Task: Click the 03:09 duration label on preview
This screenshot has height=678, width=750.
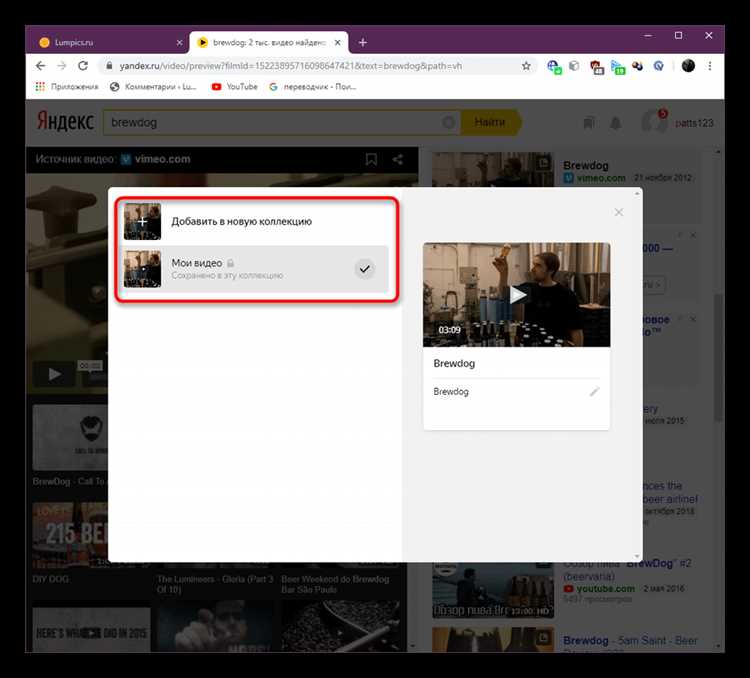Action: (x=449, y=330)
